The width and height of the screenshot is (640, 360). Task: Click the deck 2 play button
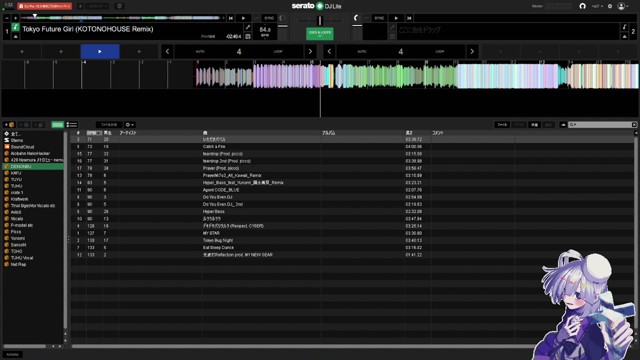tap(396, 18)
